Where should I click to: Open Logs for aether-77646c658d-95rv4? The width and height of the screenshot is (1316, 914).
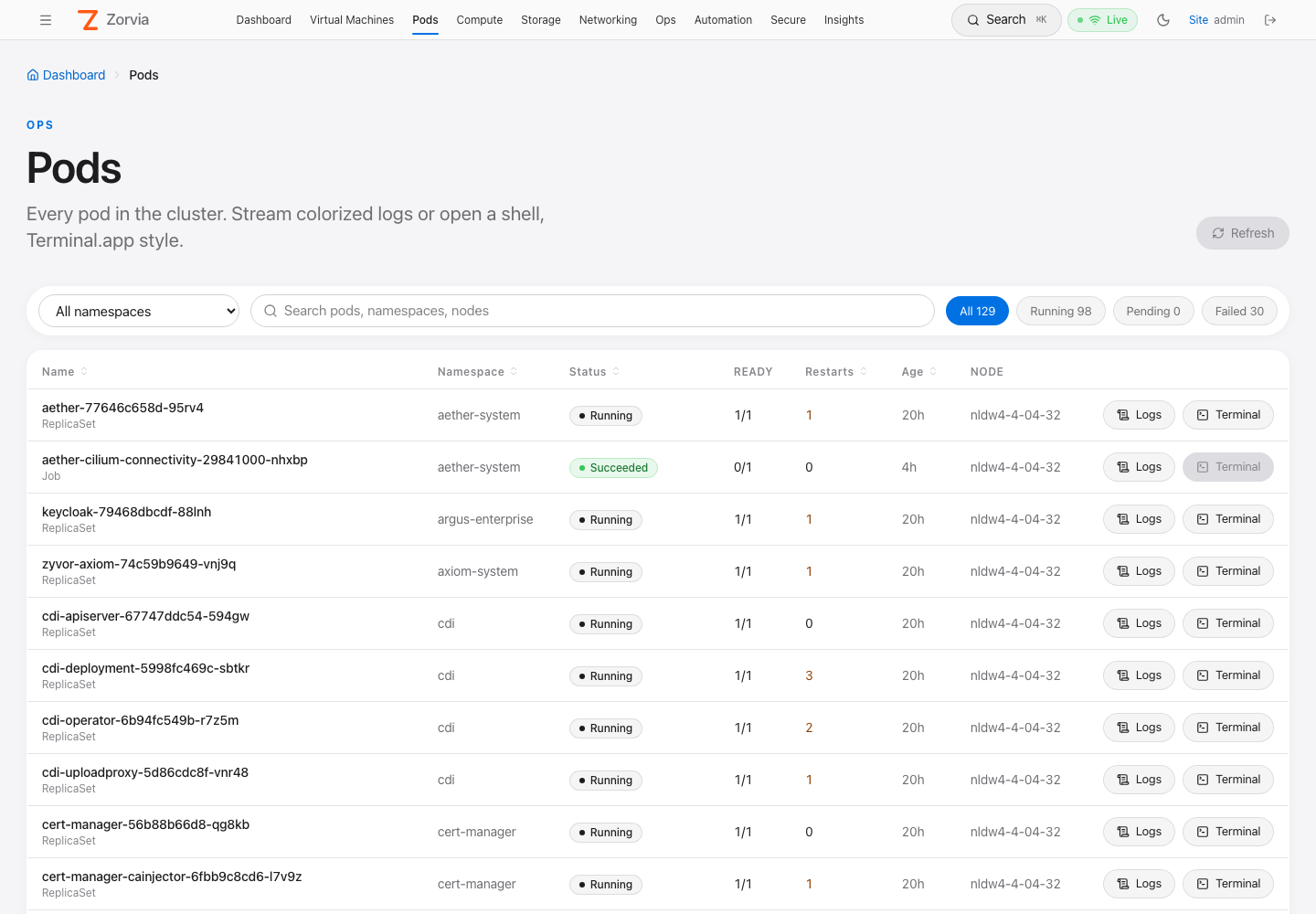1139,415
